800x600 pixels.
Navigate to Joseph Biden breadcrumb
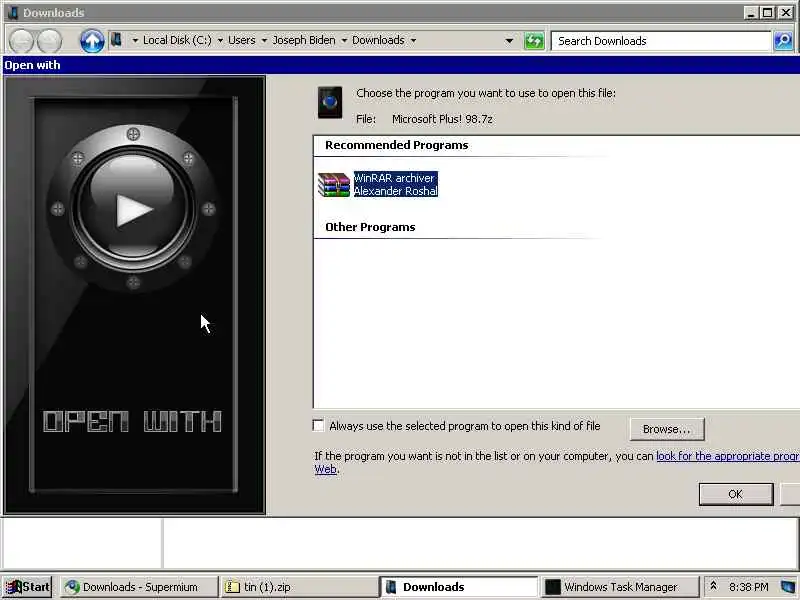(x=304, y=40)
